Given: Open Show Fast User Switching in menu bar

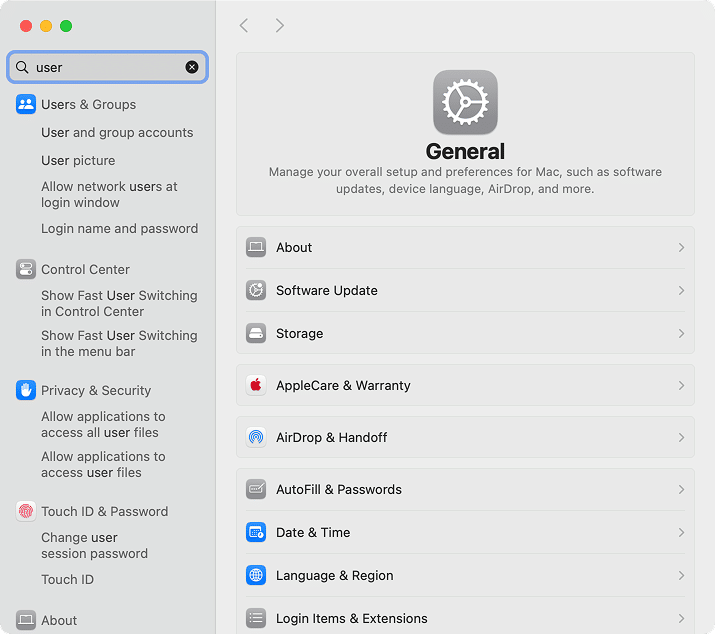Looking at the screenshot, I should coord(119,343).
